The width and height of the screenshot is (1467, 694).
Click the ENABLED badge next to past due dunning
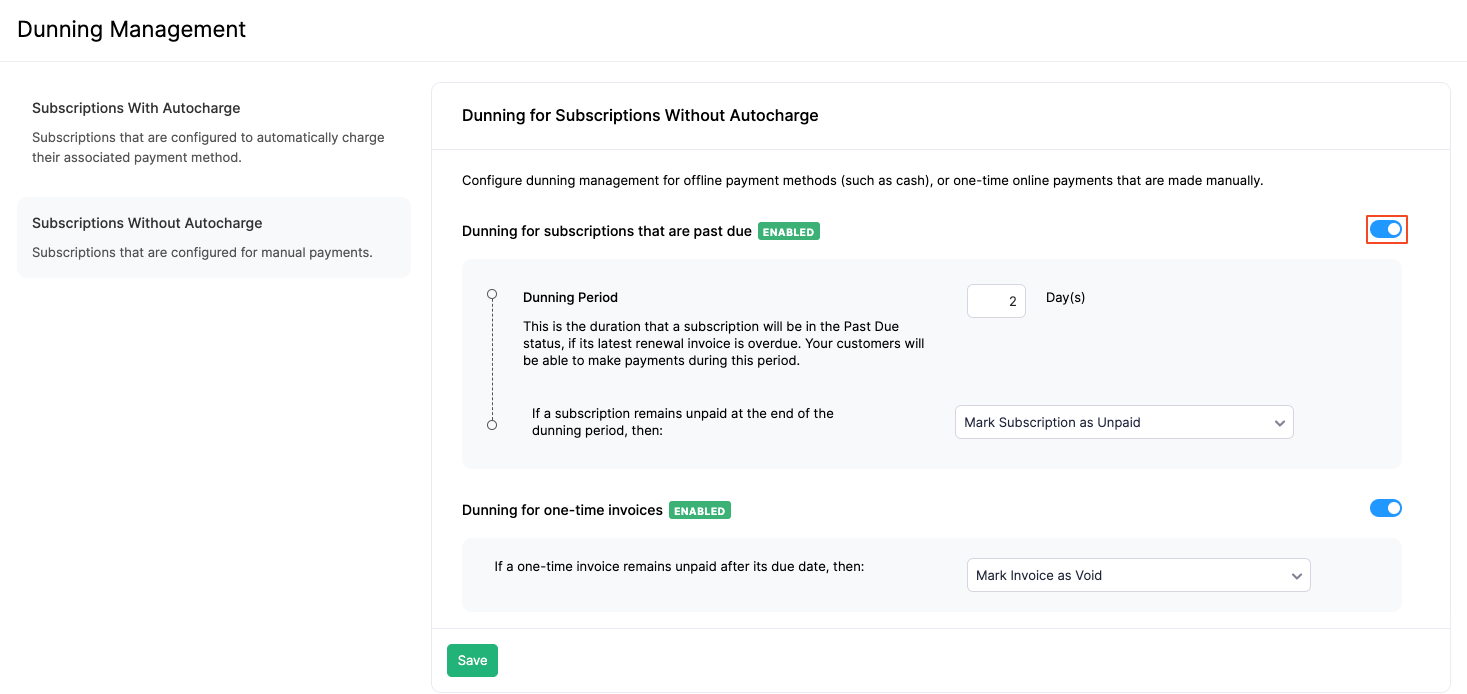click(x=789, y=231)
